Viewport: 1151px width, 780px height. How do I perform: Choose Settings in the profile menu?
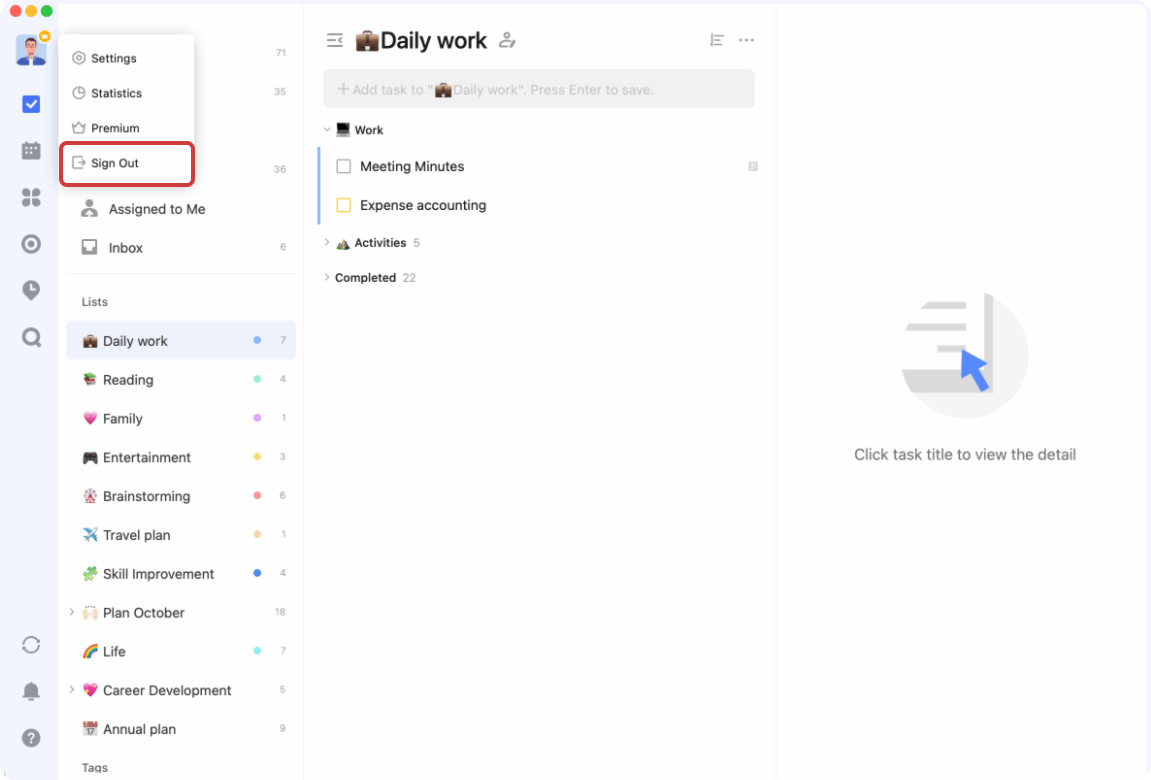113,58
